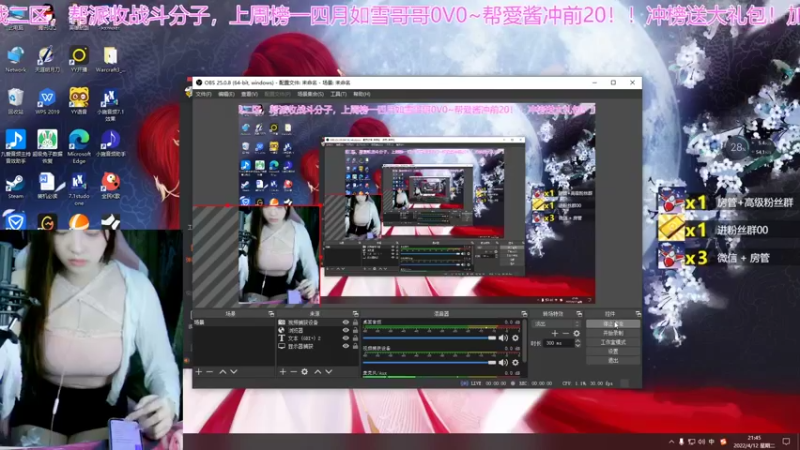Adjust the desktop audio volume slider
This screenshot has width=800, height=450.
[429, 338]
